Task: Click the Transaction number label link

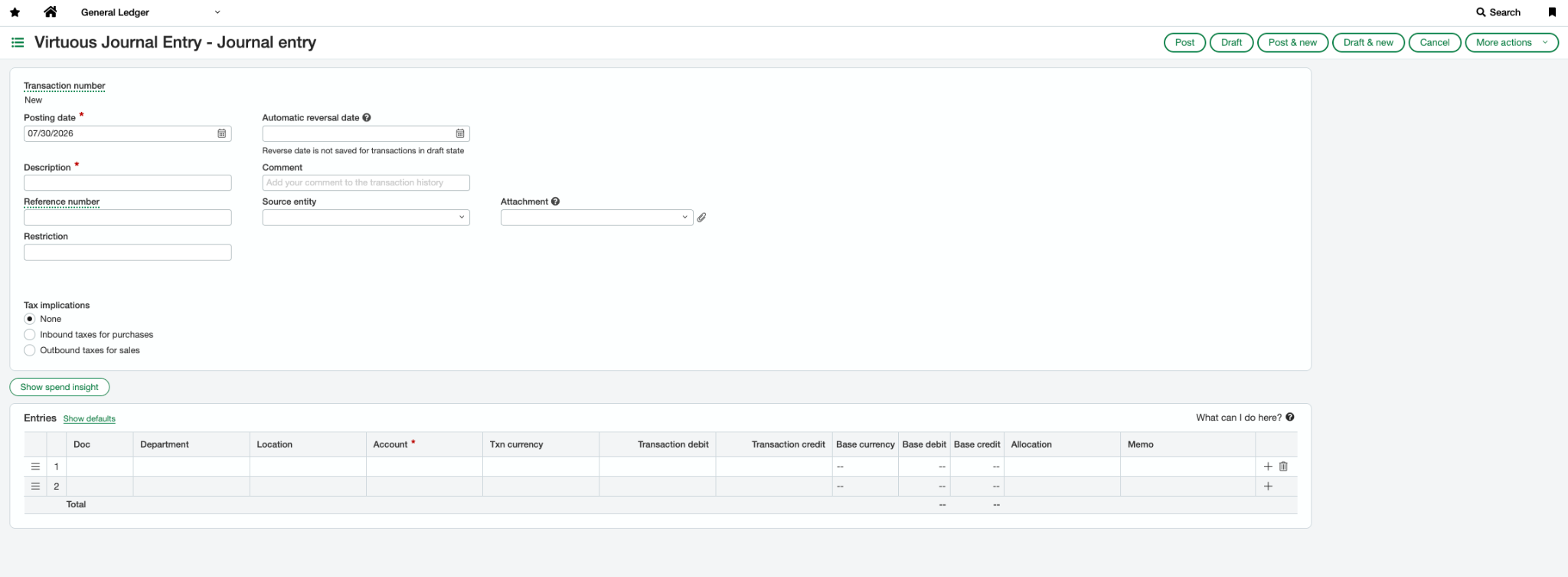Action: (64, 86)
